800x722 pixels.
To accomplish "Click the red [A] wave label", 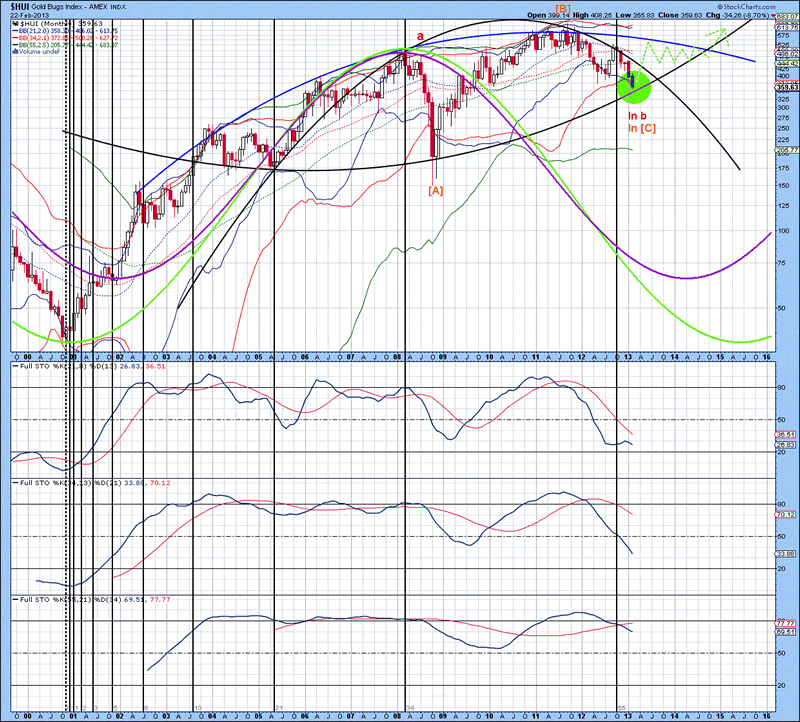I will [x=436, y=190].
